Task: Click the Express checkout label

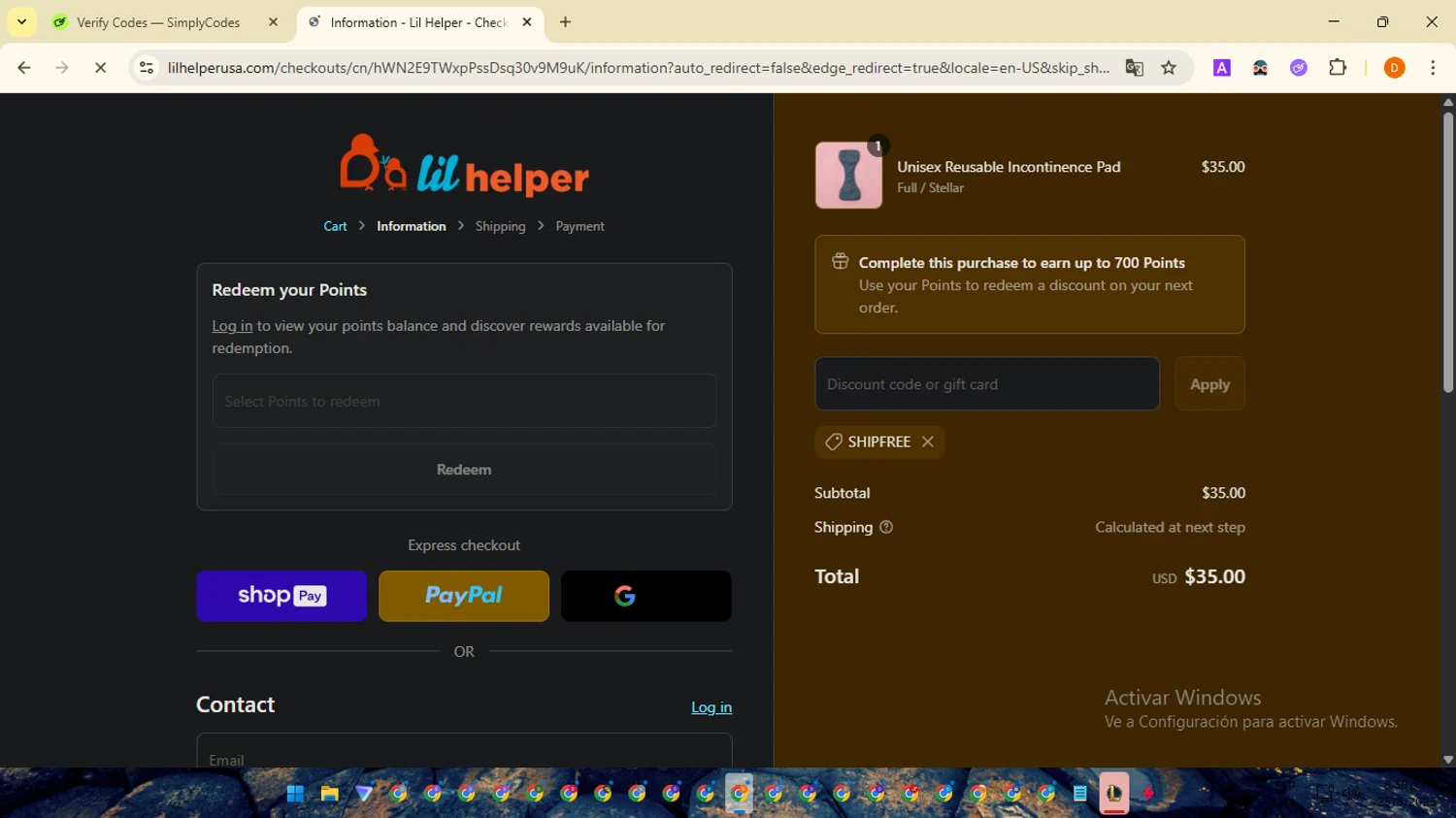Action: point(464,545)
